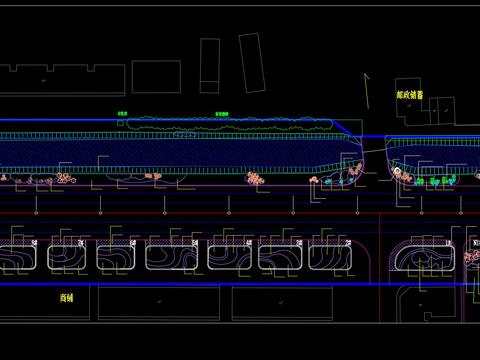Click the first red circle node on the centerline
This screenshot has width=480, height=360.
36,213
